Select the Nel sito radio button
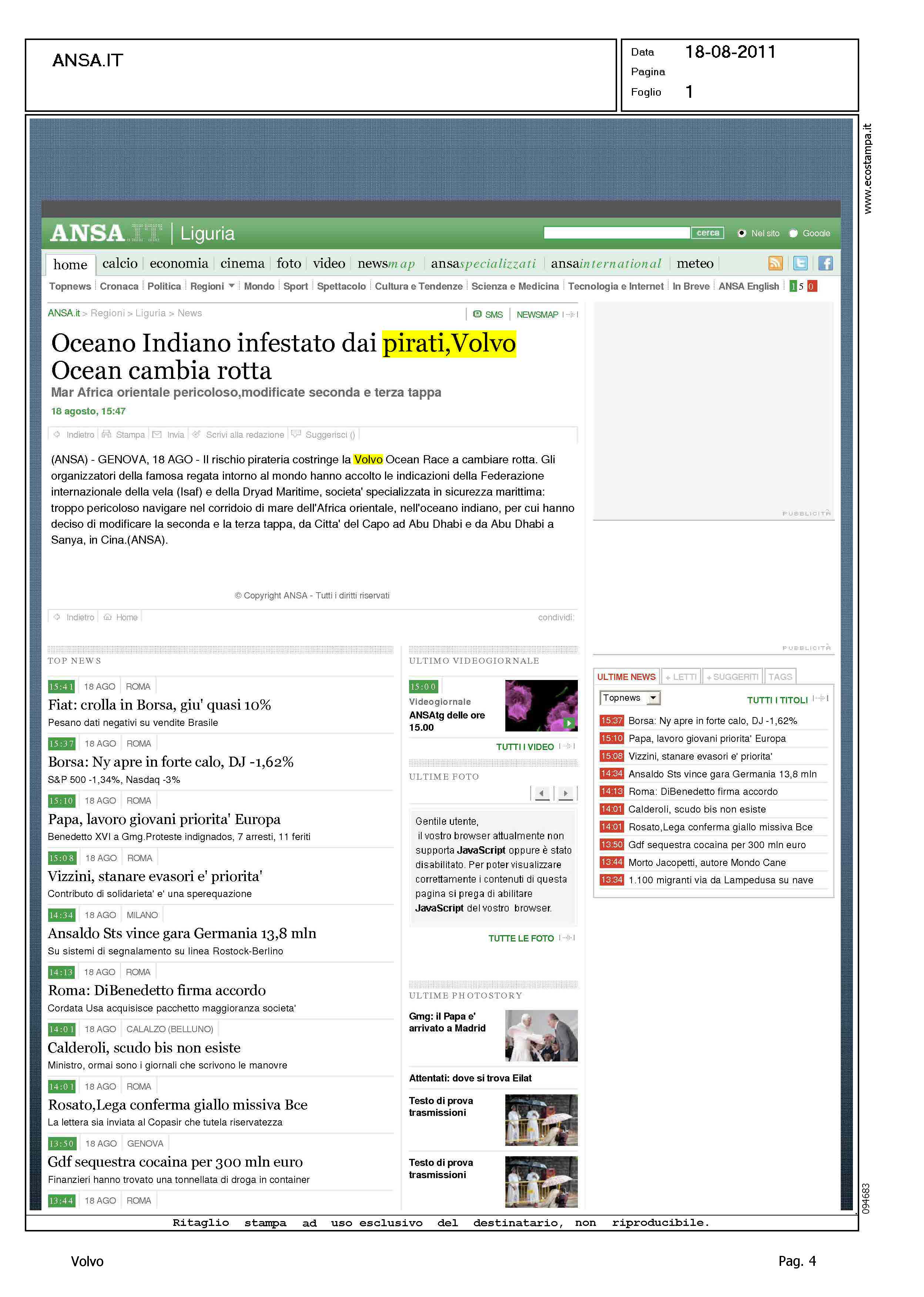 pos(741,233)
